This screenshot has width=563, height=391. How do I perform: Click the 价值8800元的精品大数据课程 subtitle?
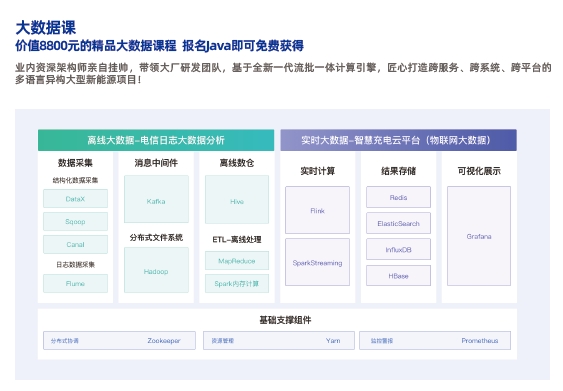[x=96, y=46]
